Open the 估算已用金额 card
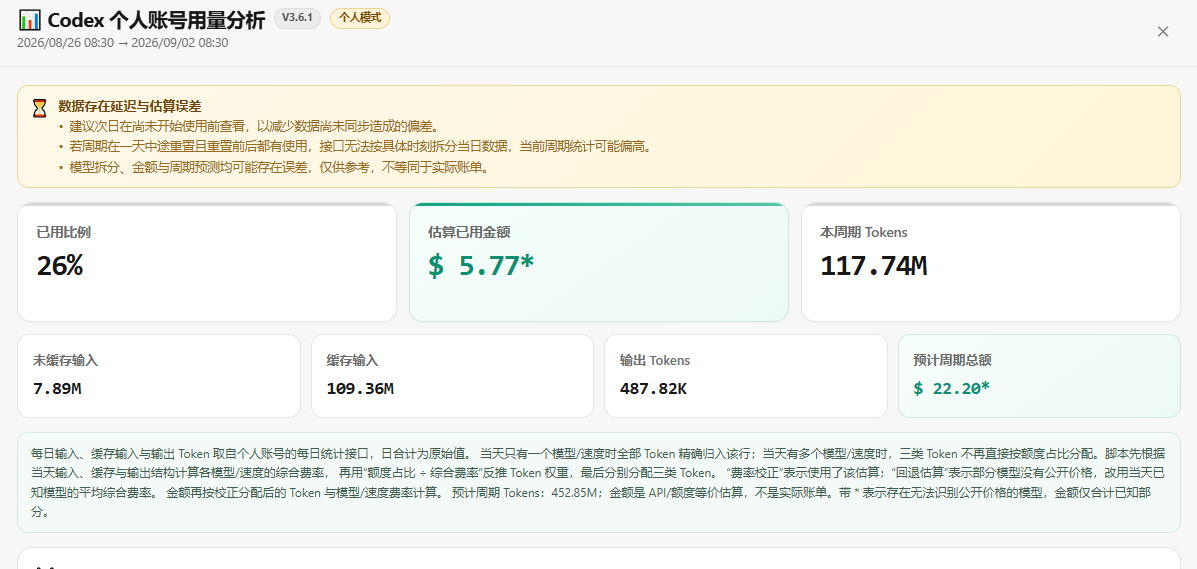Screen dimensions: 1197x569 click(598, 262)
